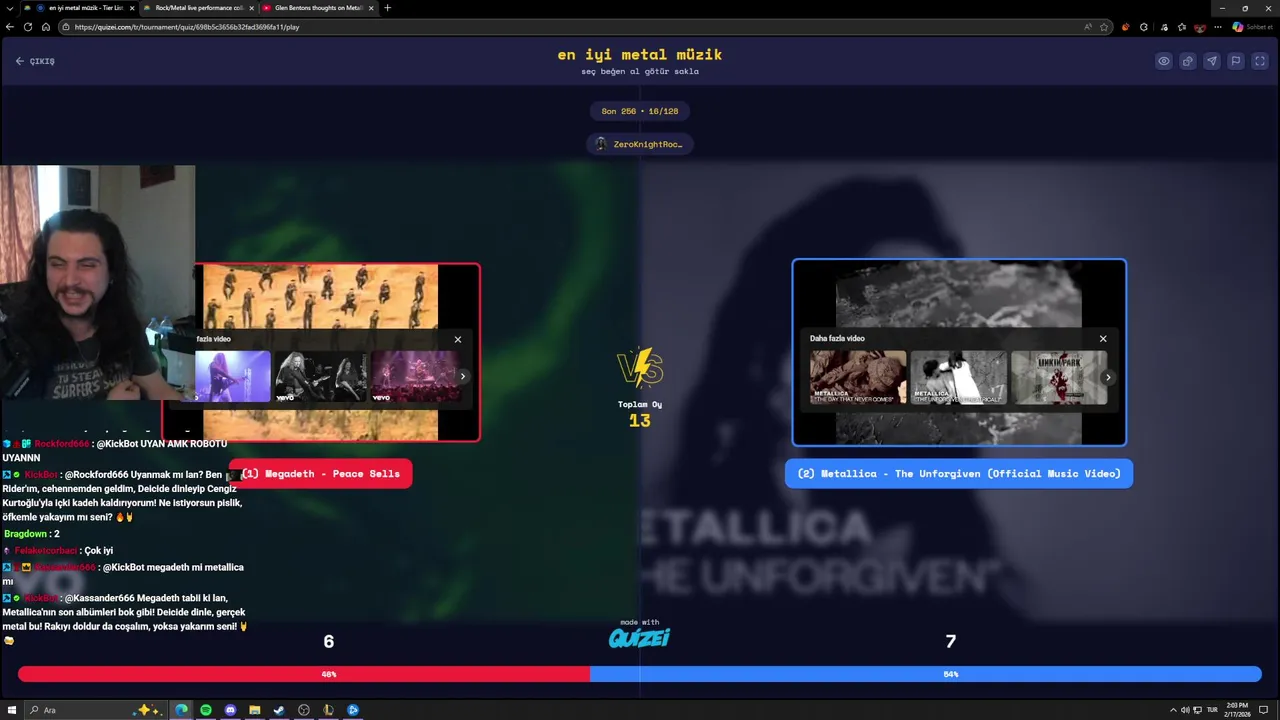Switch to 'en iyi metal müzik' browser tab

tap(78, 8)
